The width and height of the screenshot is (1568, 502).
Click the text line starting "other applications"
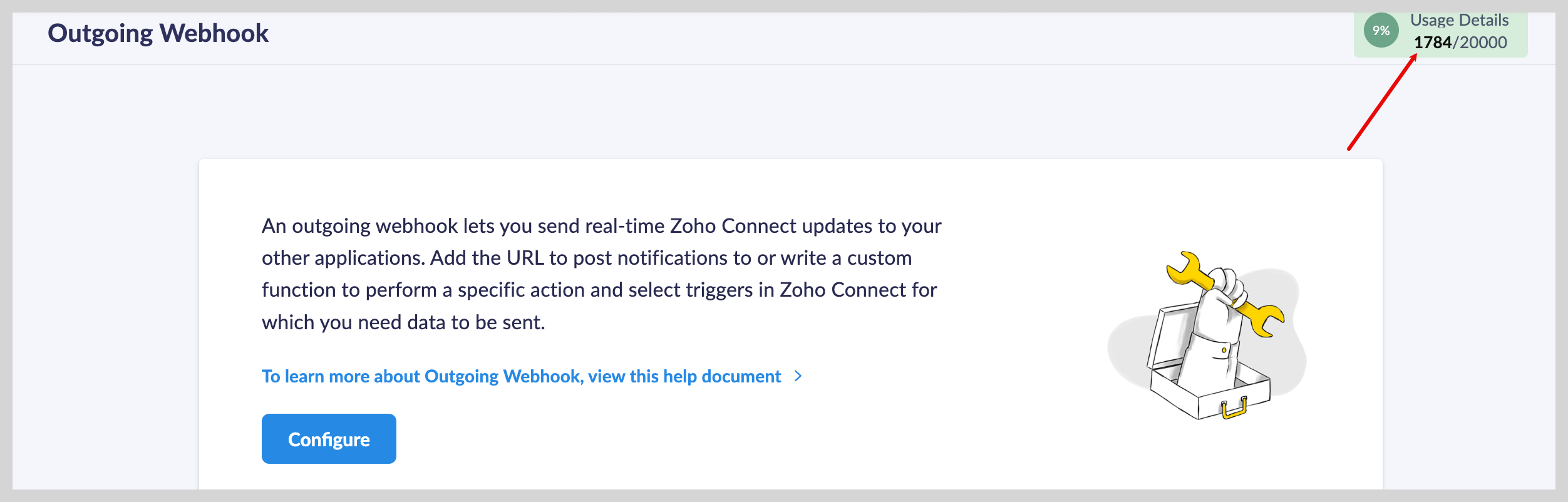click(586, 258)
